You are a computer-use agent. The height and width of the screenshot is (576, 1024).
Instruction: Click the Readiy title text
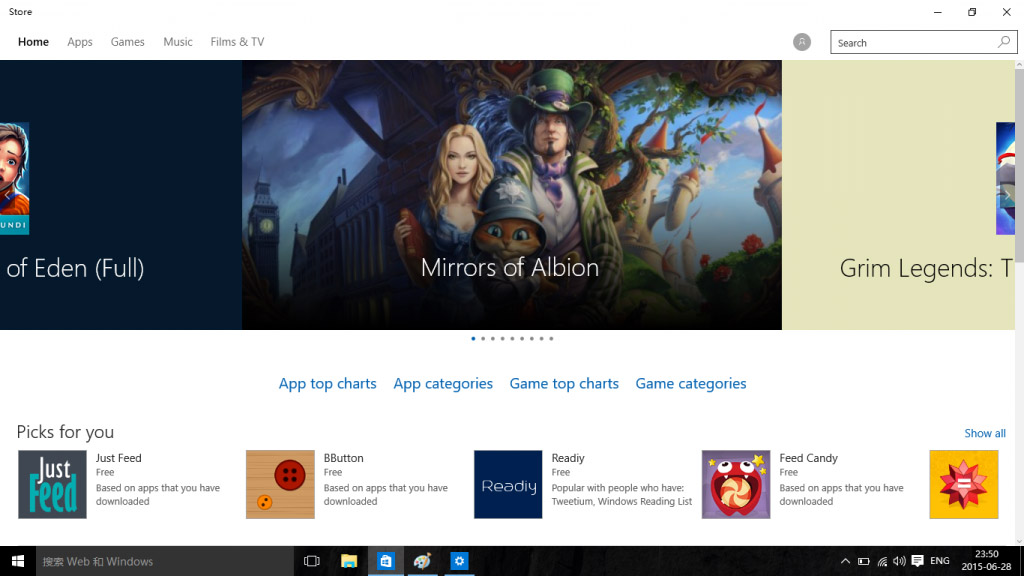coord(568,458)
